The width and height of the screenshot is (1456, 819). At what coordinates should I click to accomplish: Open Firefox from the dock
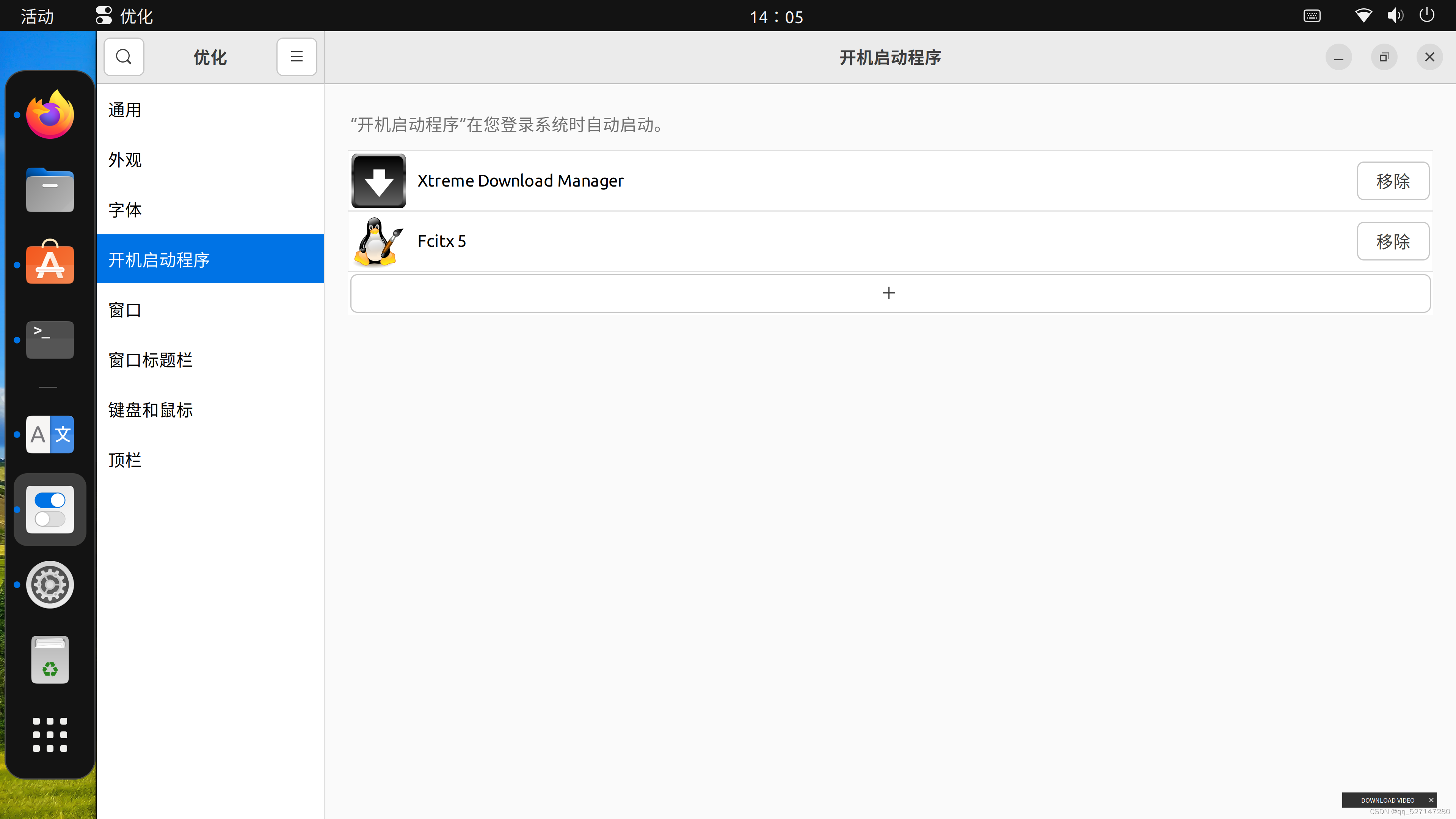pyautogui.click(x=50, y=115)
